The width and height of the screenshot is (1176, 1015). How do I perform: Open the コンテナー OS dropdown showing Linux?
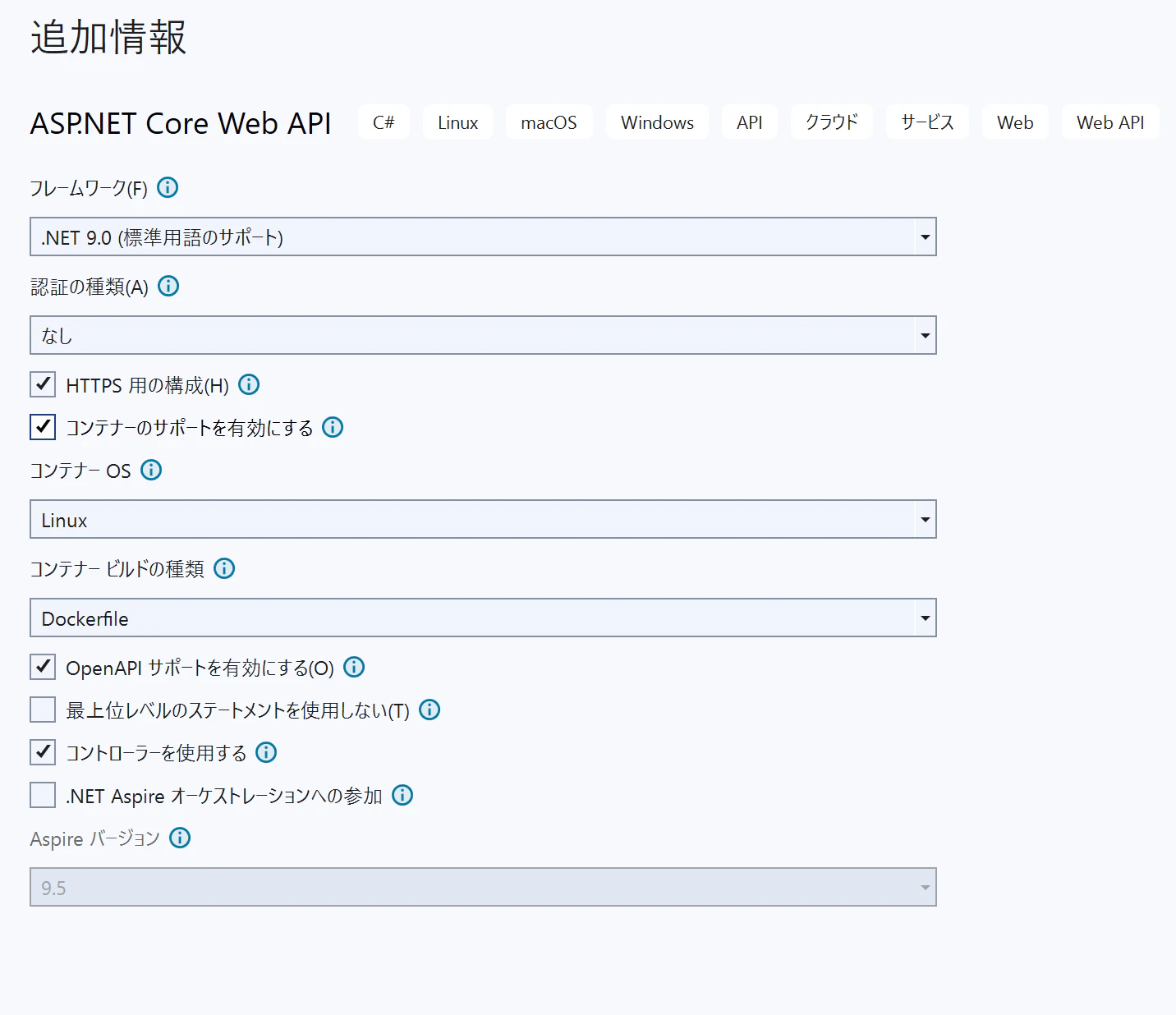point(483,519)
